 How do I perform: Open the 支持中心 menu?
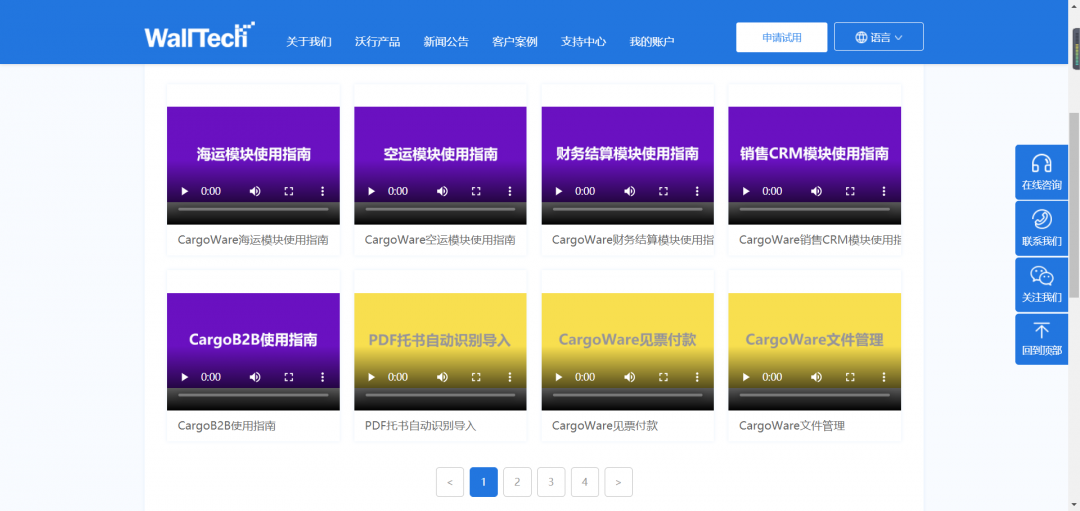tap(583, 41)
